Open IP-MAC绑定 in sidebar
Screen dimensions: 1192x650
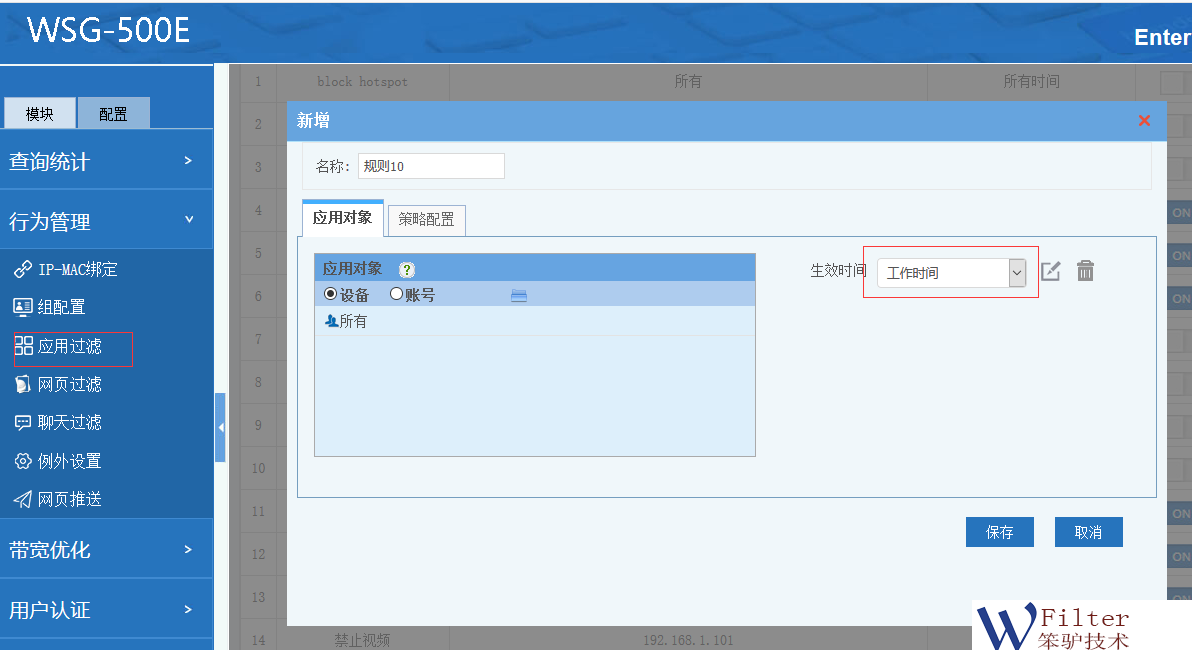pos(66,269)
